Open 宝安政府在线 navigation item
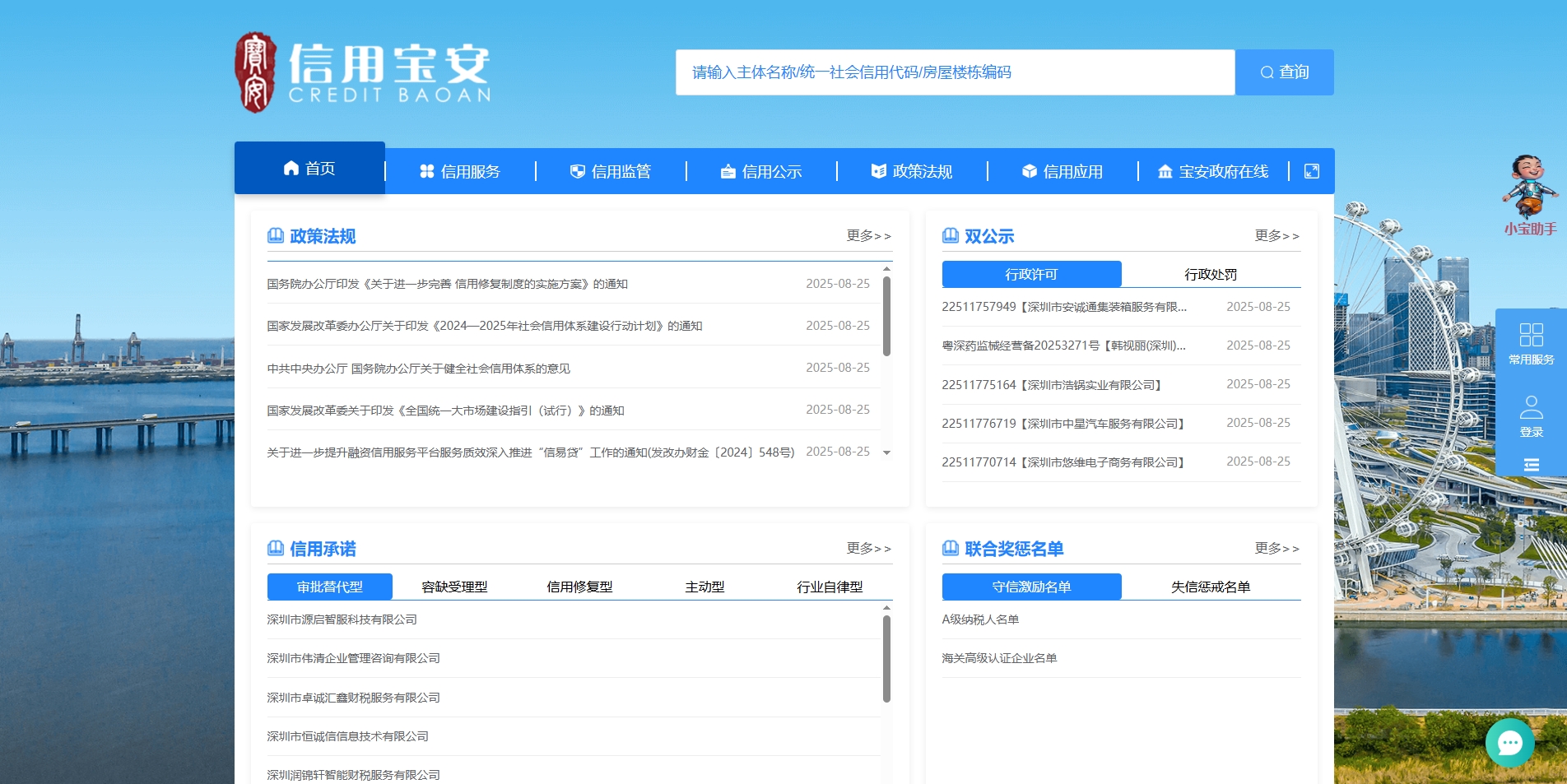1567x784 pixels. click(x=1213, y=172)
